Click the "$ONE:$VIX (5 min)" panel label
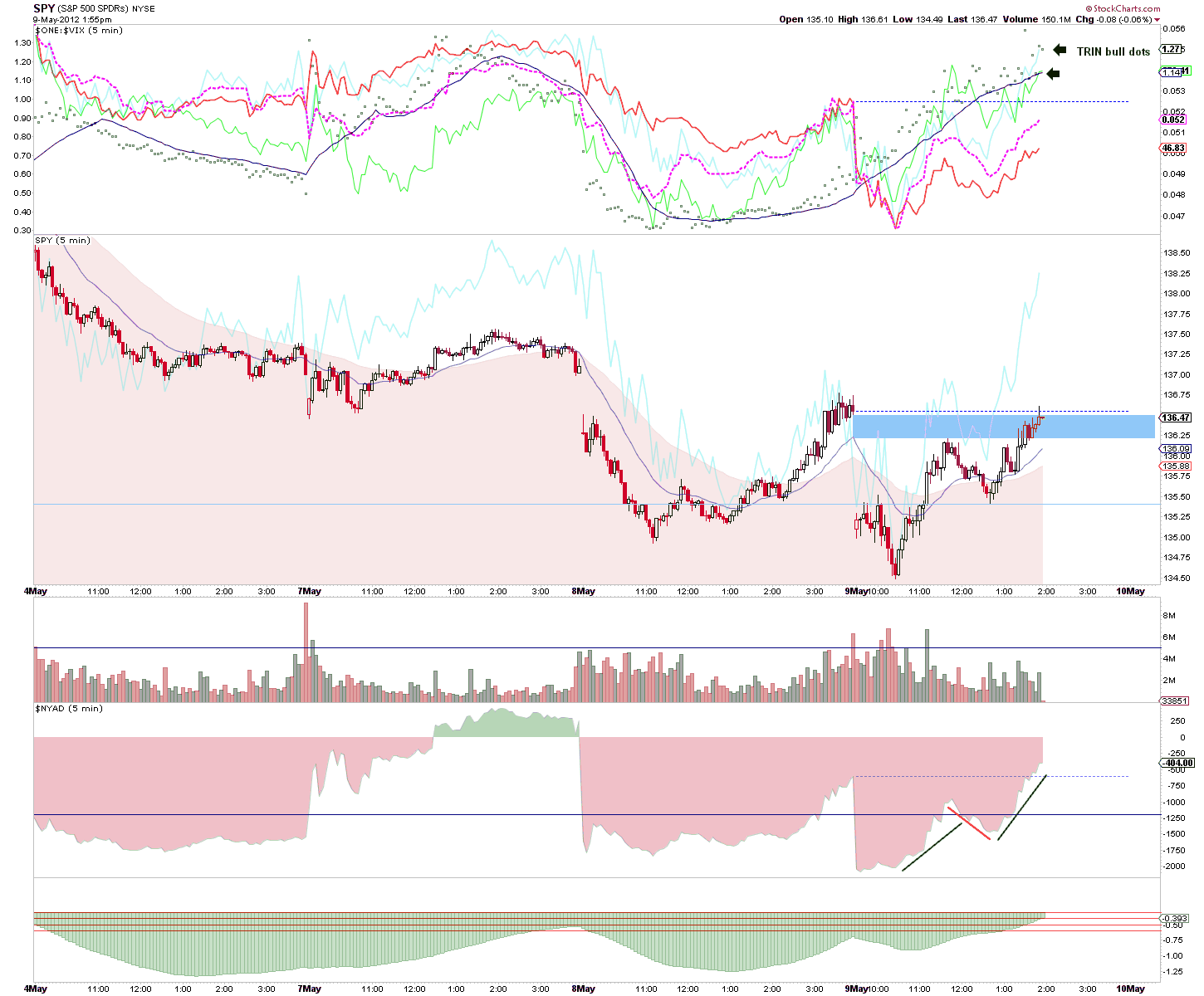The image size is (1204, 996). (78, 31)
